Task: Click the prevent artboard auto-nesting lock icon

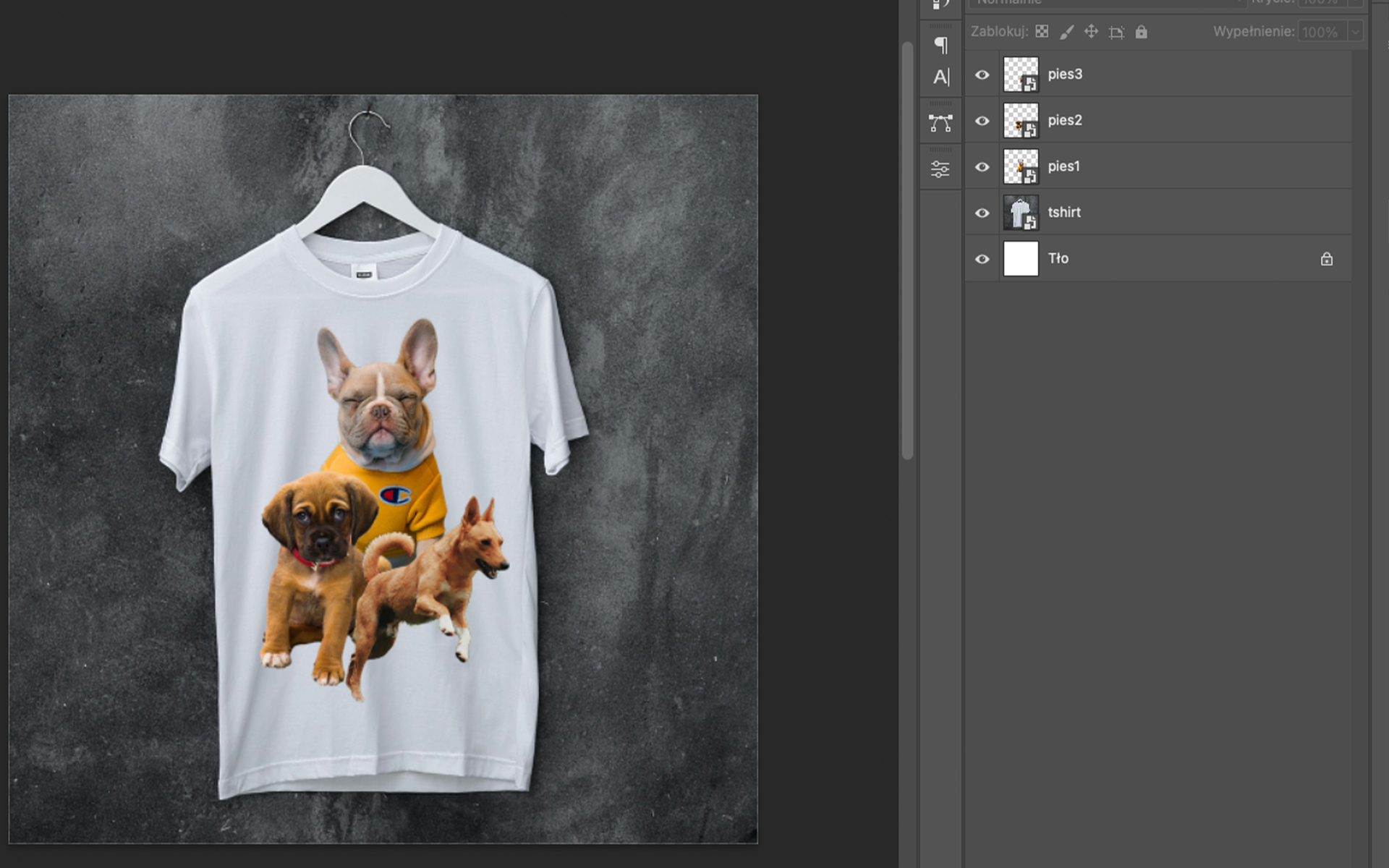Action: pos(1116,32)
